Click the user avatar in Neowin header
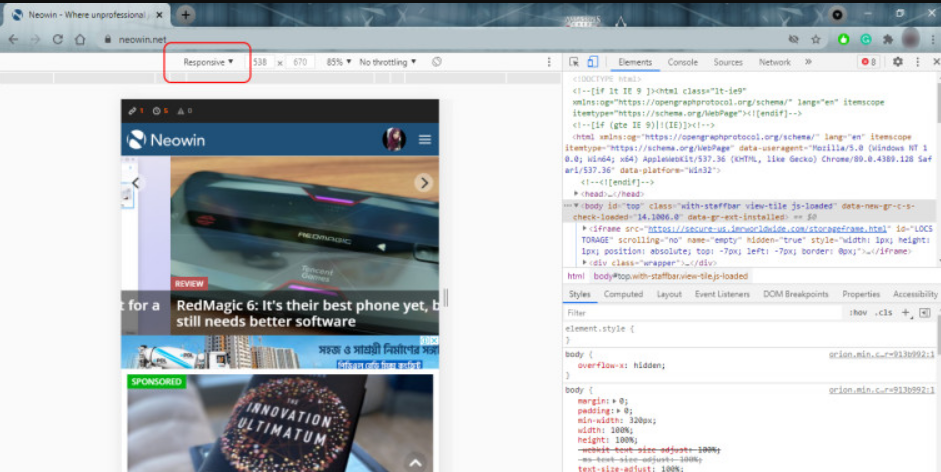Screen dimensions: 941x472 (x=394, y=139)
